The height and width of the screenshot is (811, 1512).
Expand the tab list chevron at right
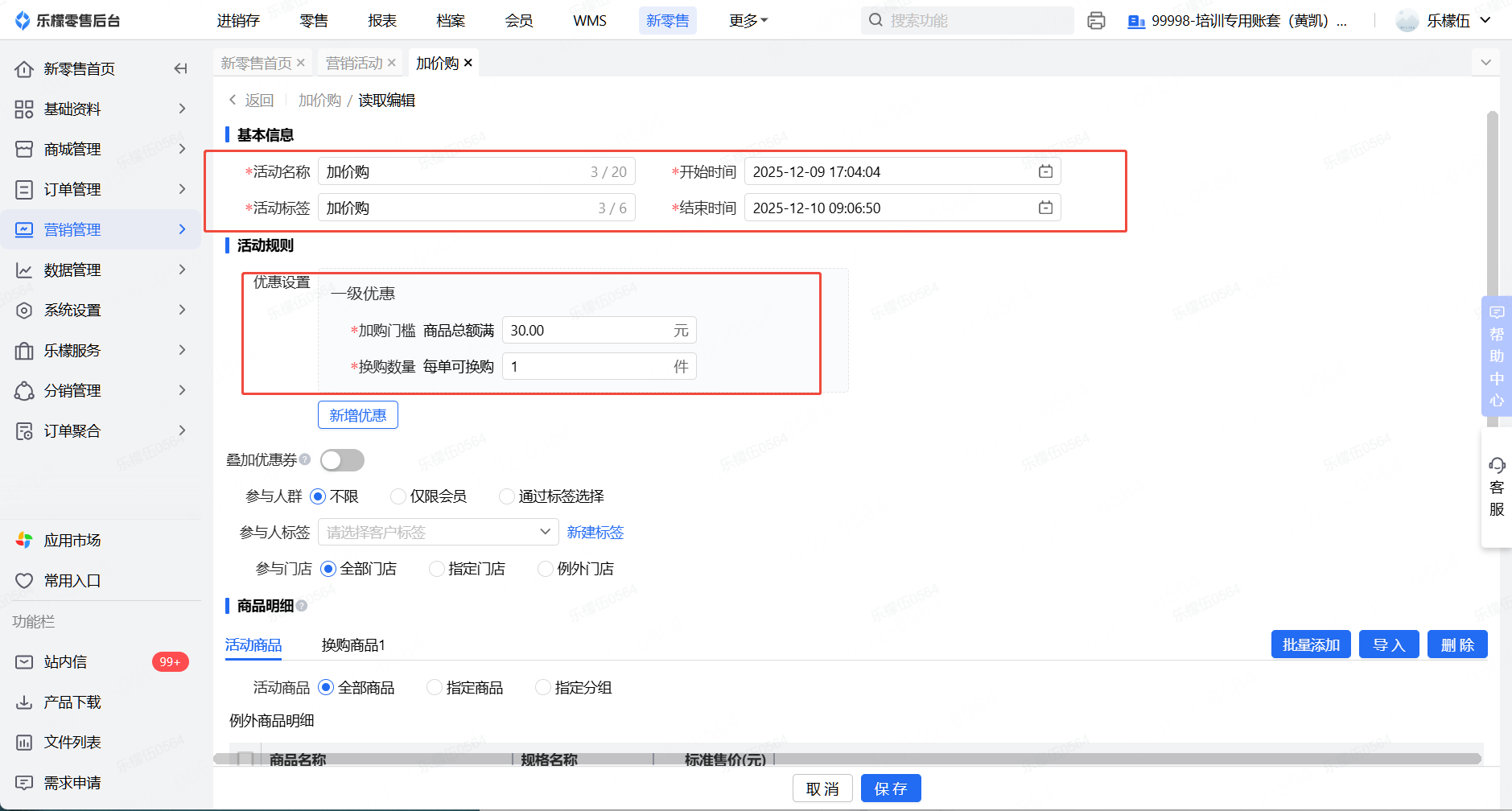click(1485, 62)
